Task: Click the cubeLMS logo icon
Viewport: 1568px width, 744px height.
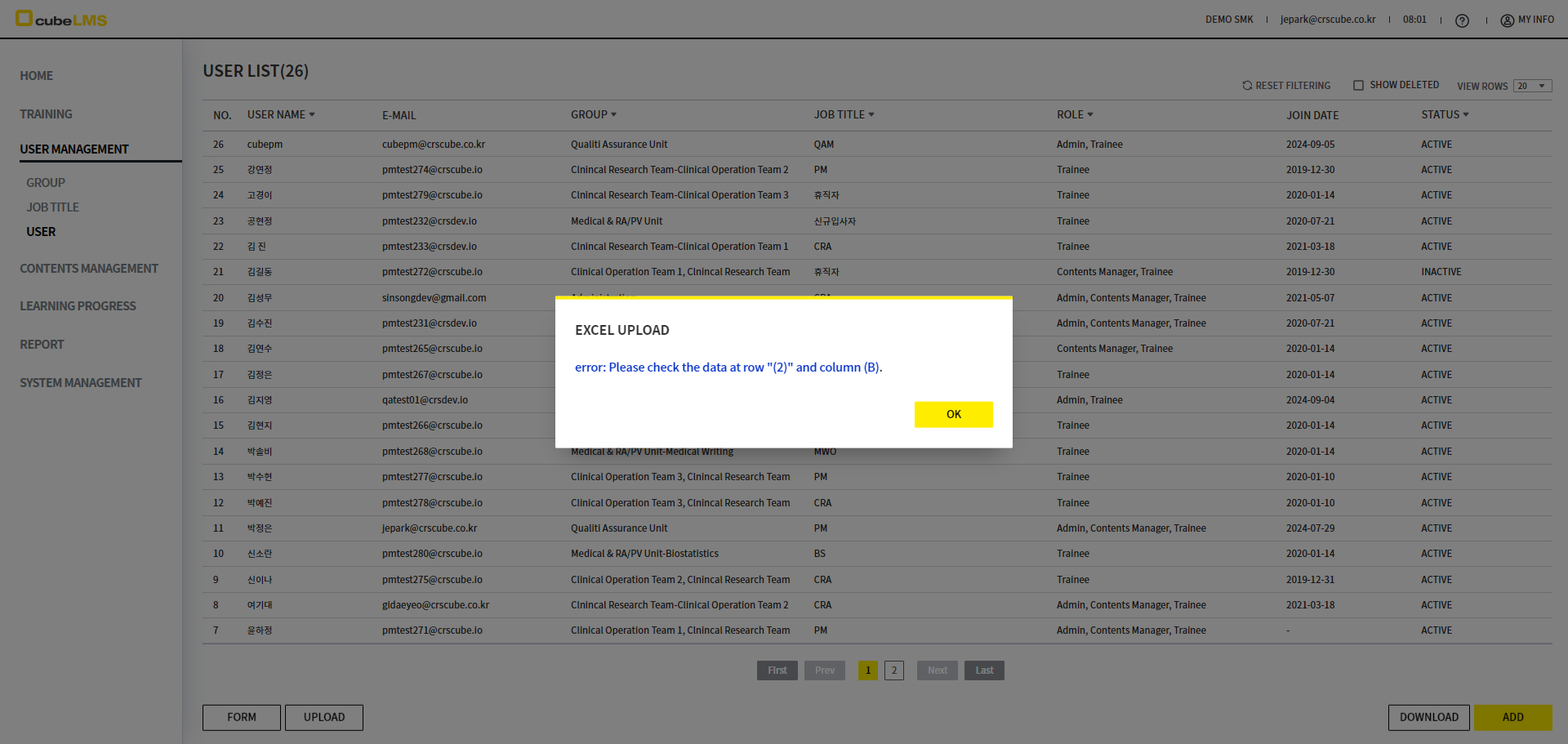Action: pyautogui.click(x=24, y=18)
